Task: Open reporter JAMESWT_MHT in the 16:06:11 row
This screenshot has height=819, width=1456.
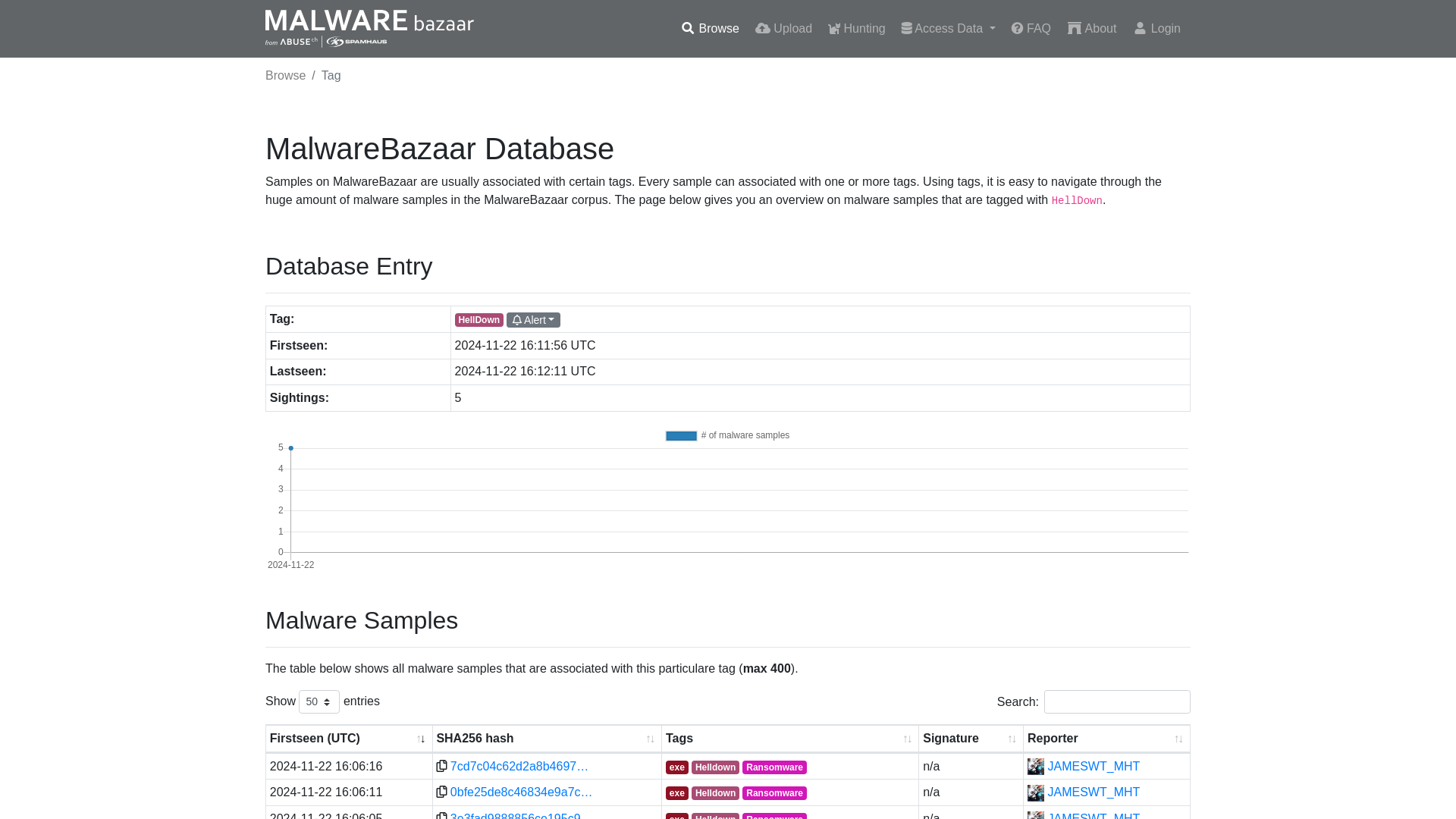Action: coord(1094,792)
